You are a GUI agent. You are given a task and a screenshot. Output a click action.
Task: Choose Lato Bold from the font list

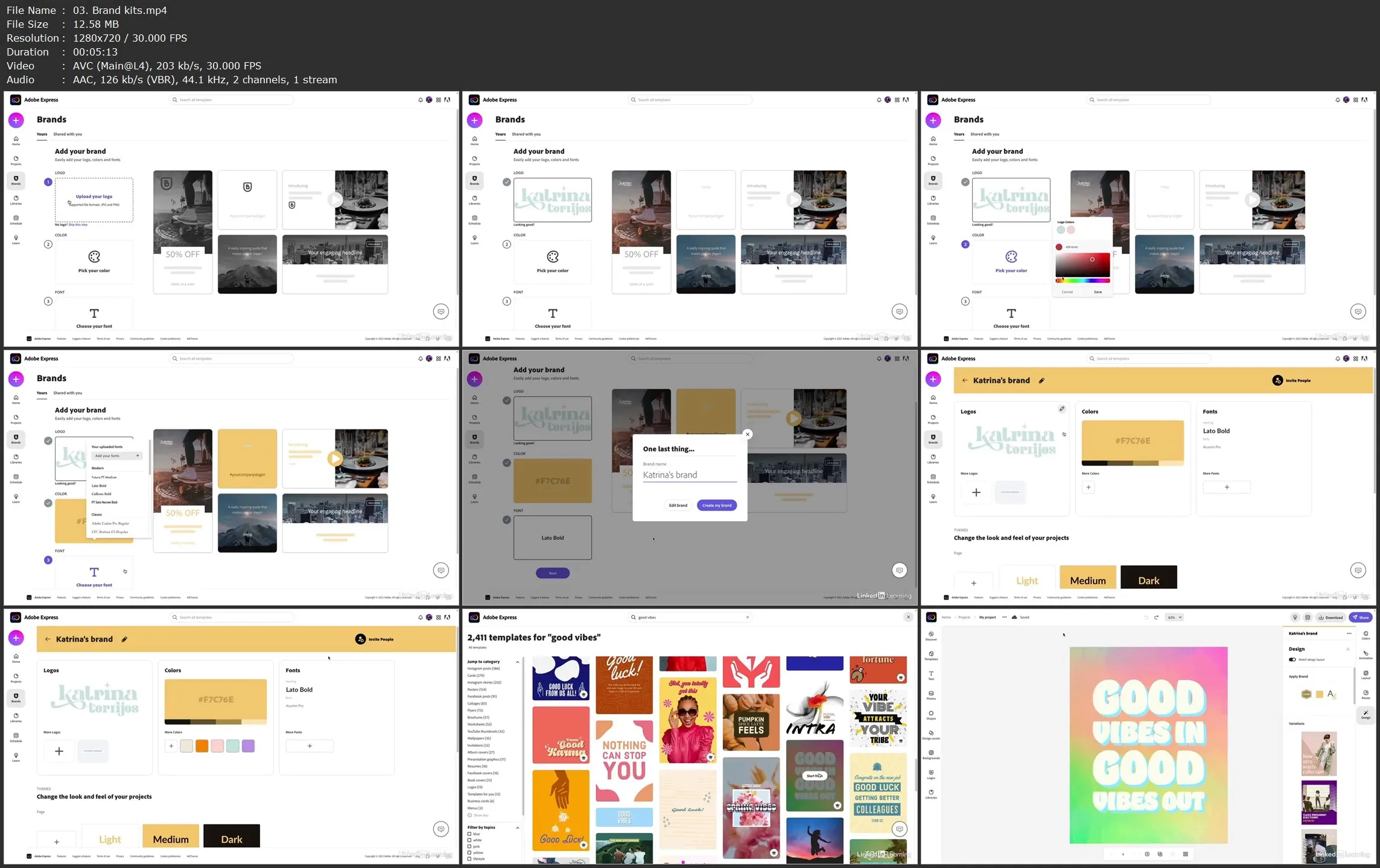99,486
